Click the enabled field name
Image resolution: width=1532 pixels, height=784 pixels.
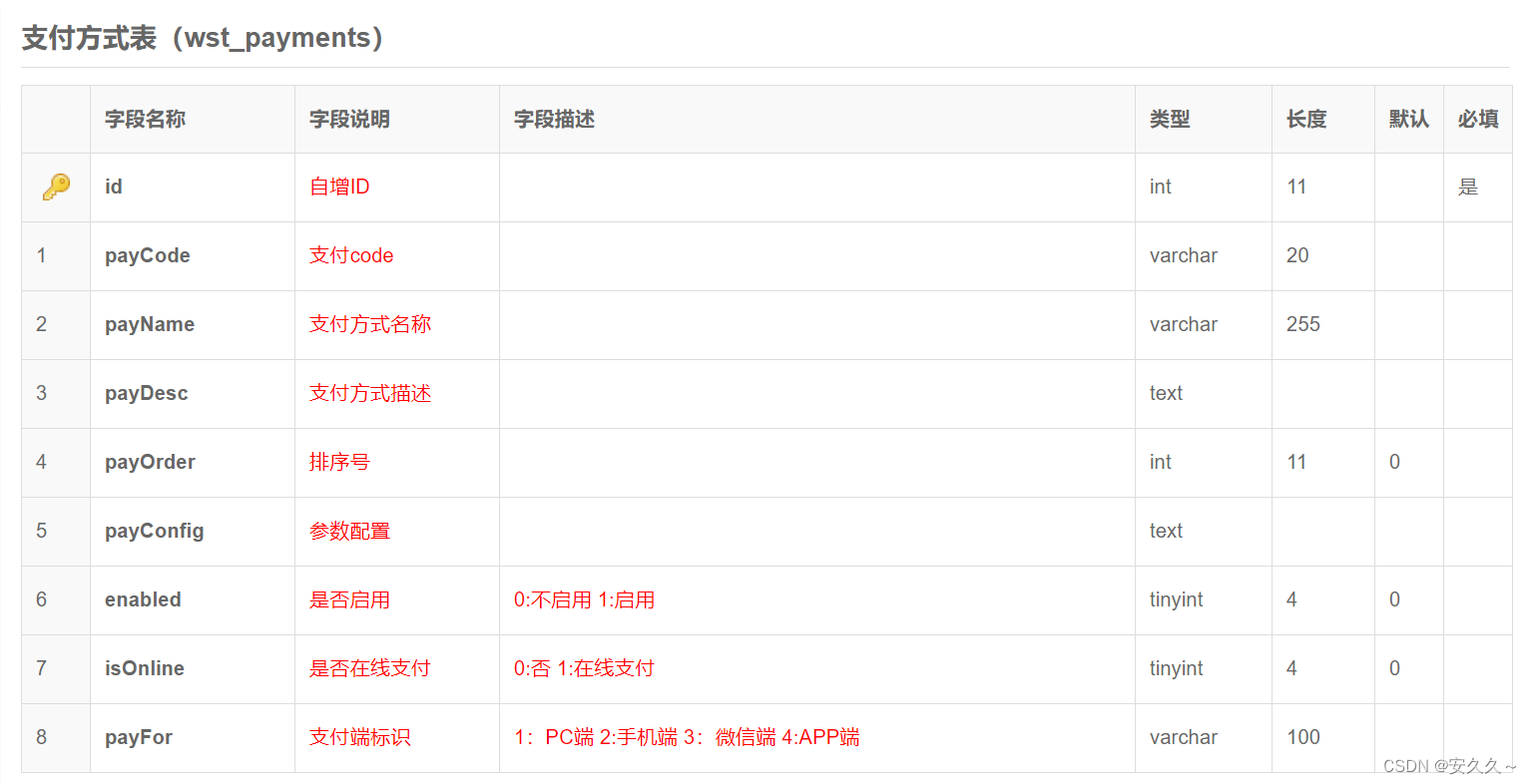tap(143, 599)
